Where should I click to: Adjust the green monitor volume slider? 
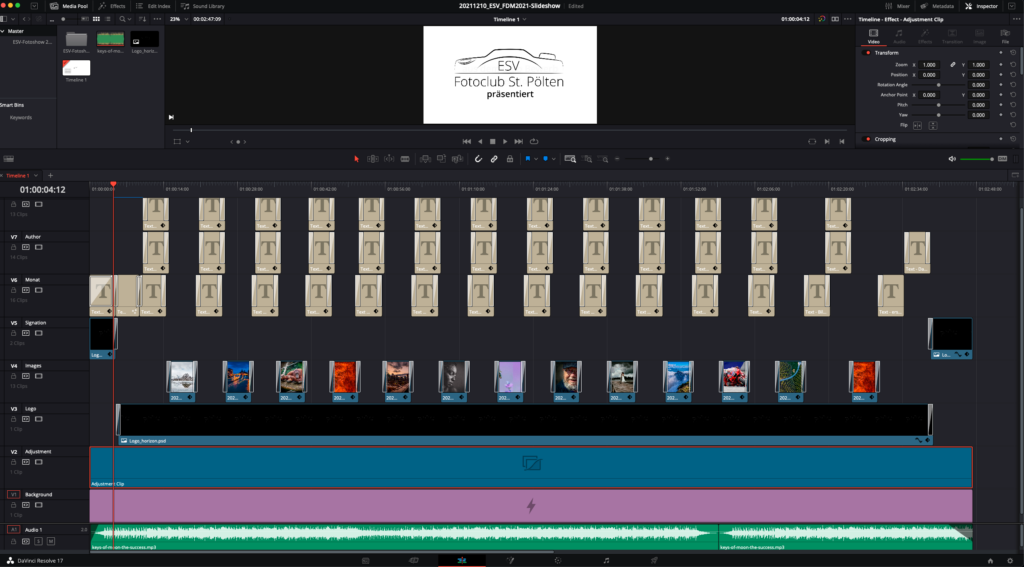click(x=977, y=159)
